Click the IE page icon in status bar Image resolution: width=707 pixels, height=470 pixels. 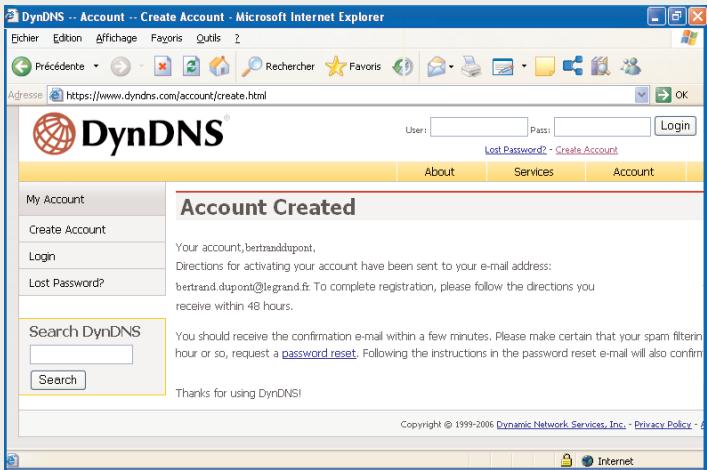[x=12, y=461]
